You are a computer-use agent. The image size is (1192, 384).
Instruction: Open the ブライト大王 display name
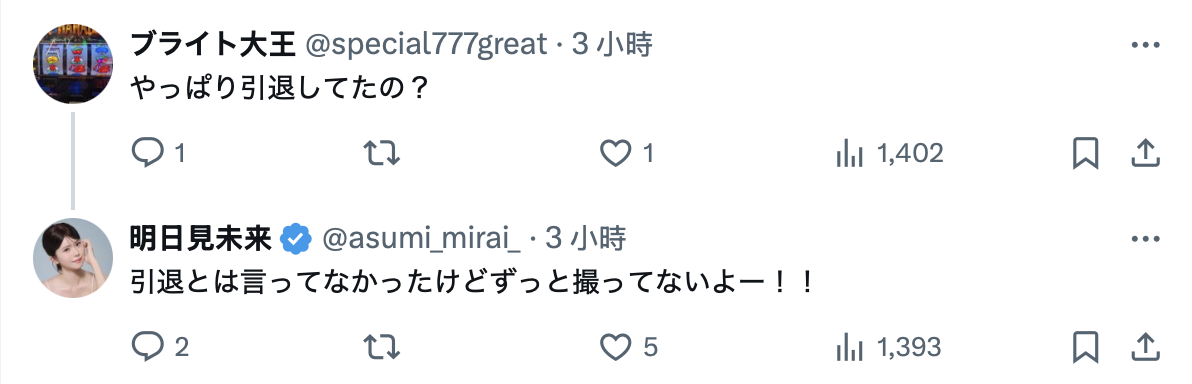213,45
